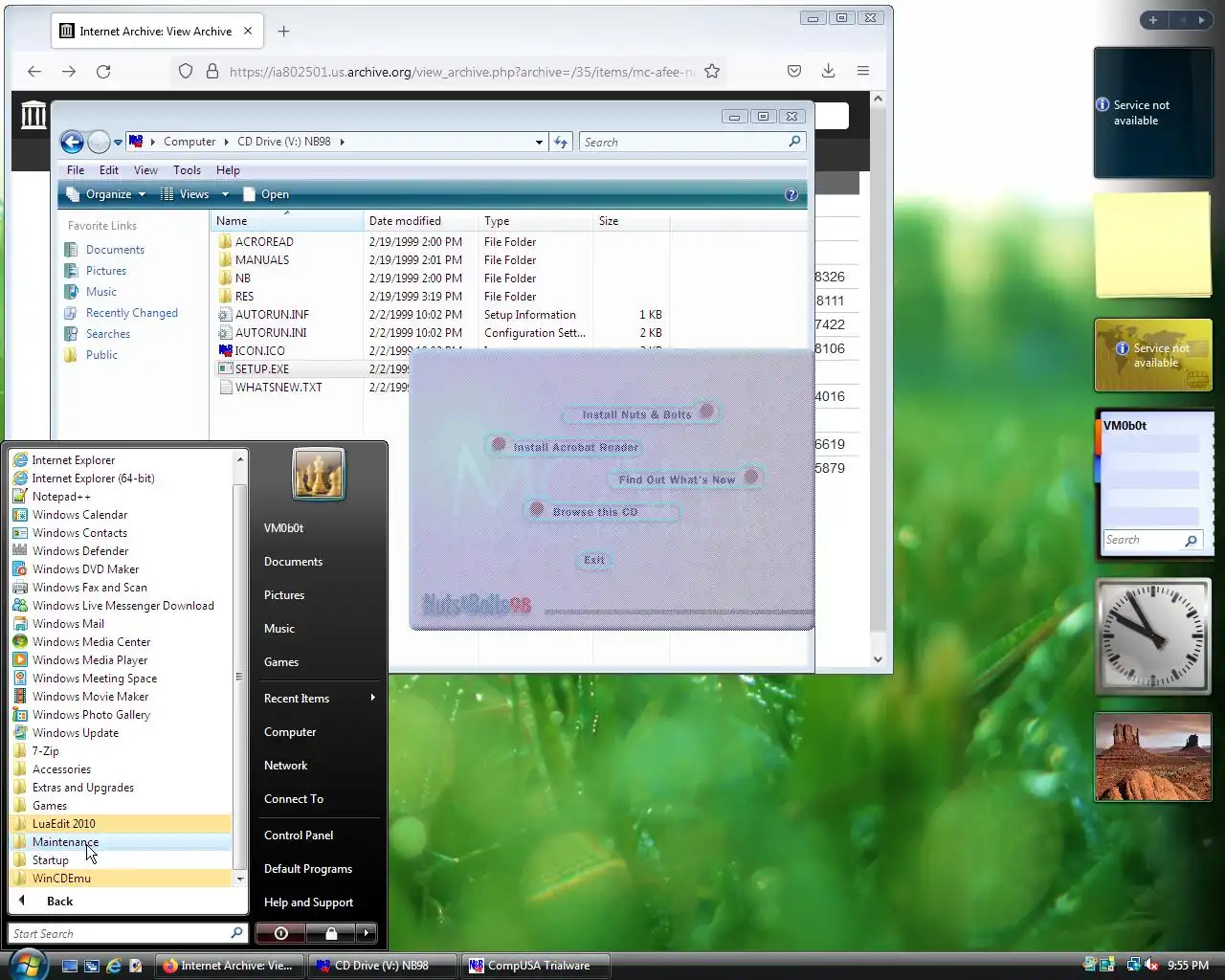Select SETUP.EXE in file list
Screen dimensions: 1225x980
tap(262, 369)
